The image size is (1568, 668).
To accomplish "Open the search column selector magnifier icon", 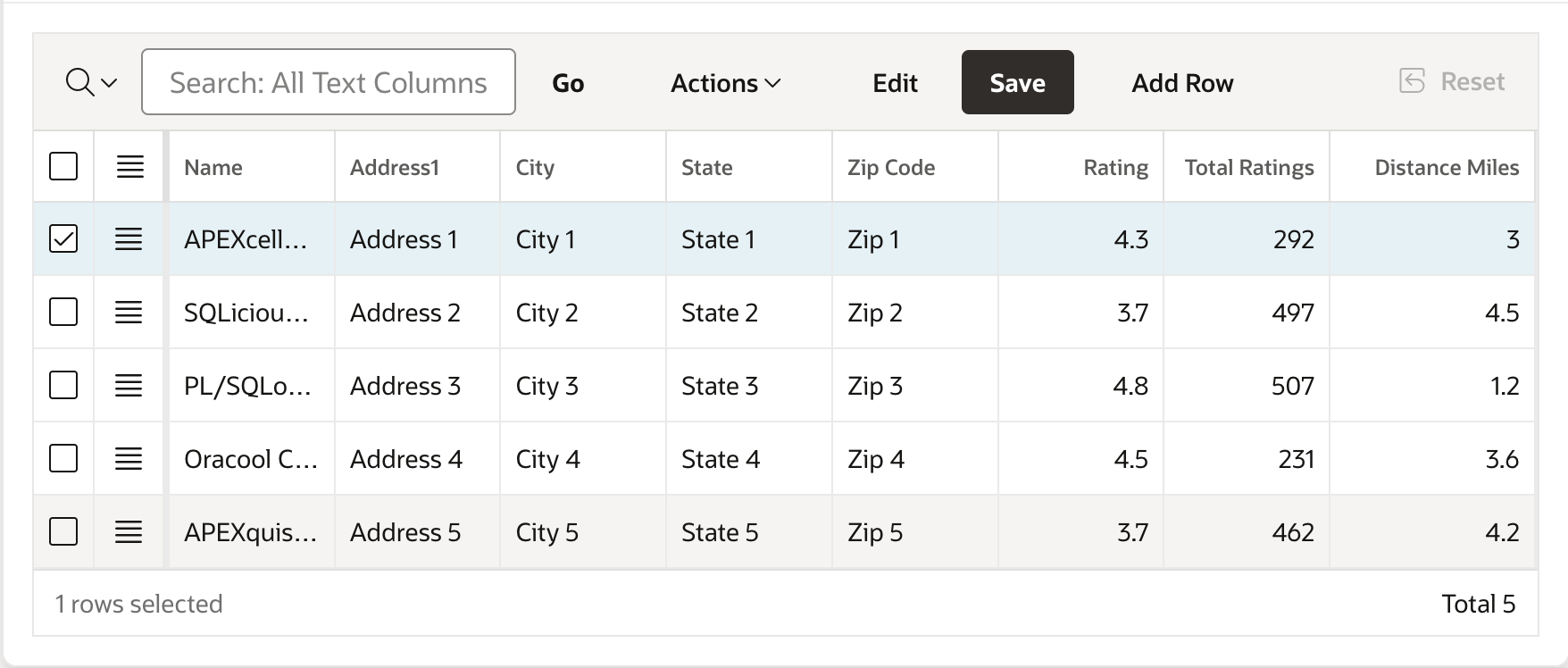I will (91, 82).
